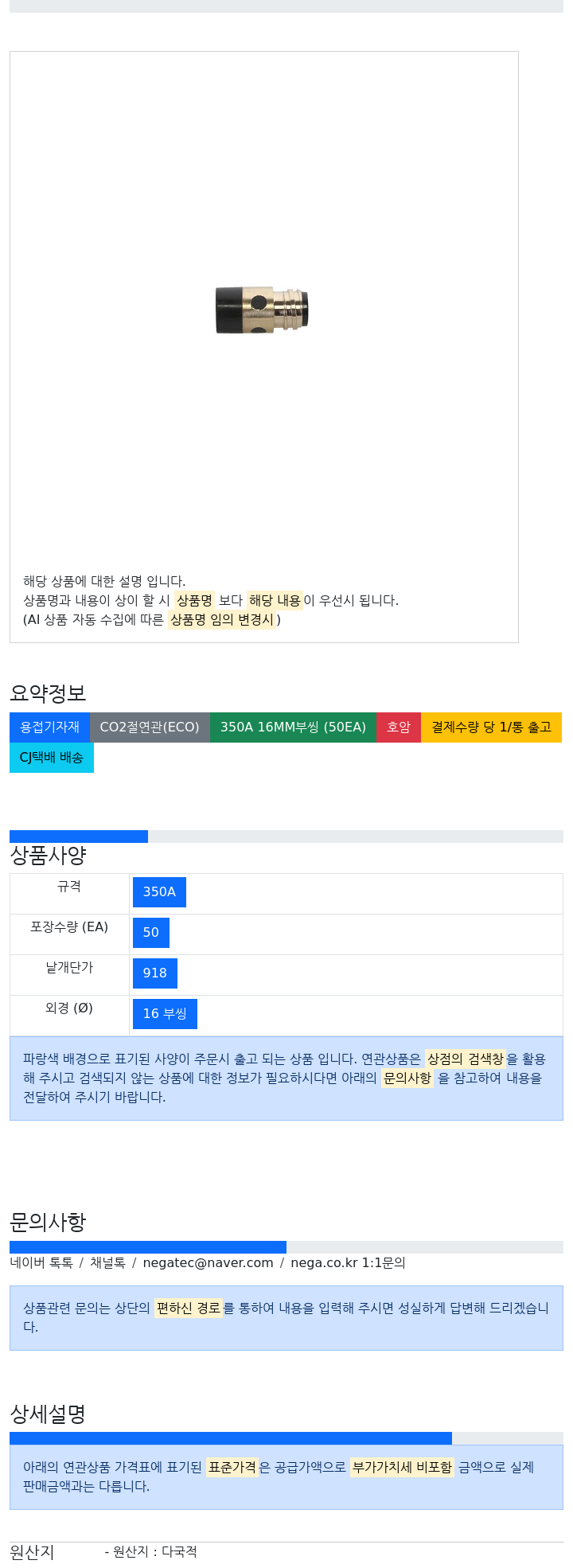Viewport: 573px width, 1568px height.
Task: Open 네이버 톡톡 inquiry link
Action: point(41,1262)
